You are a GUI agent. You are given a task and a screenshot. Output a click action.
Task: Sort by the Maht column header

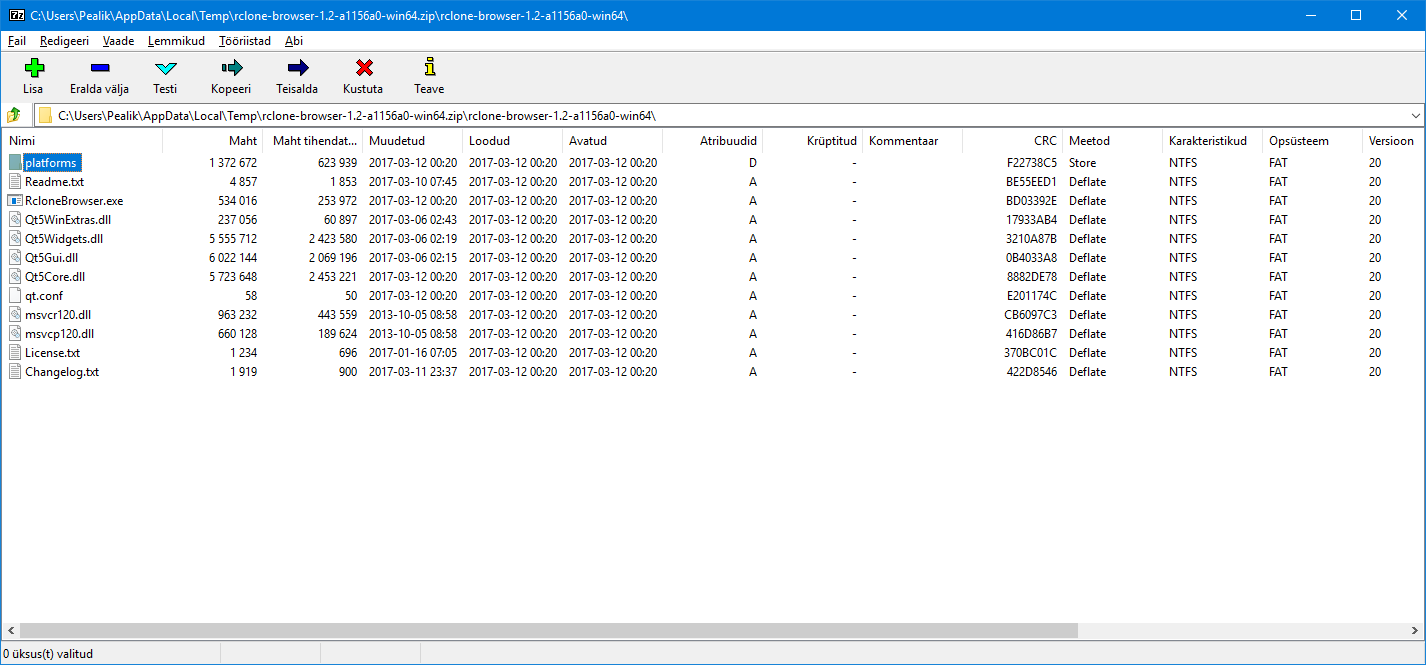click(212, 141)
